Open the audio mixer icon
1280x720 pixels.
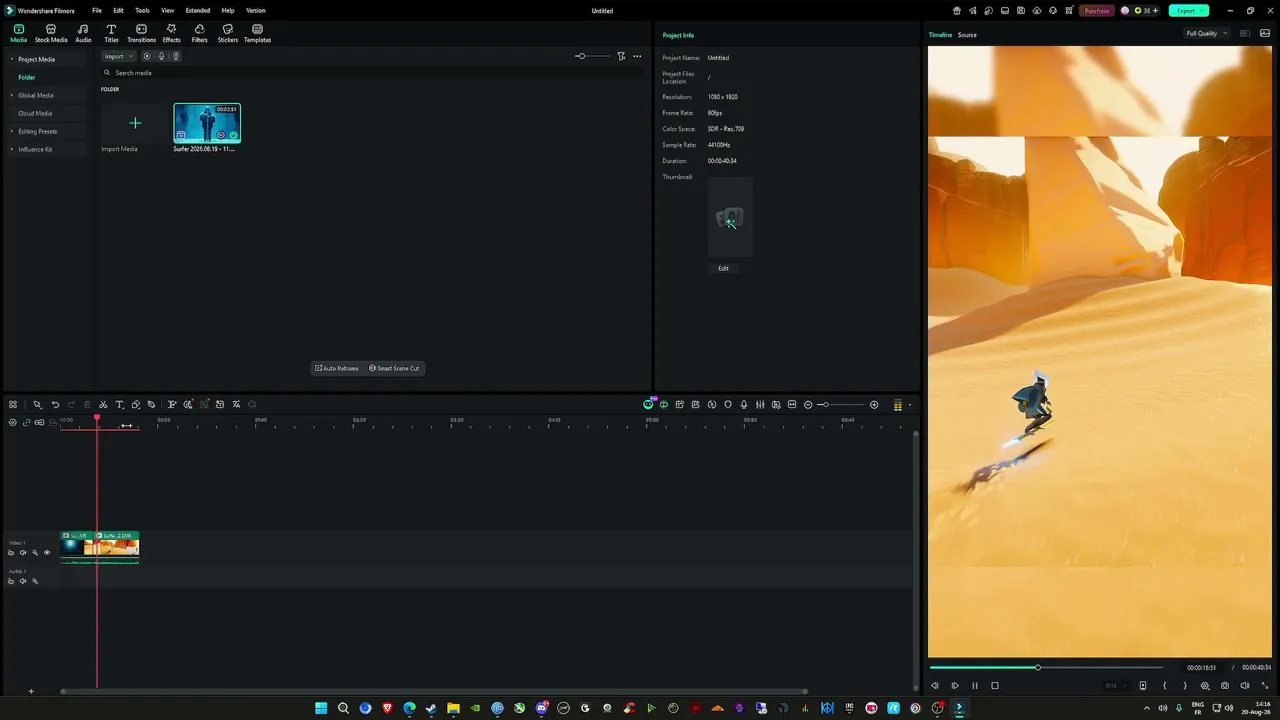pos(760,405)
